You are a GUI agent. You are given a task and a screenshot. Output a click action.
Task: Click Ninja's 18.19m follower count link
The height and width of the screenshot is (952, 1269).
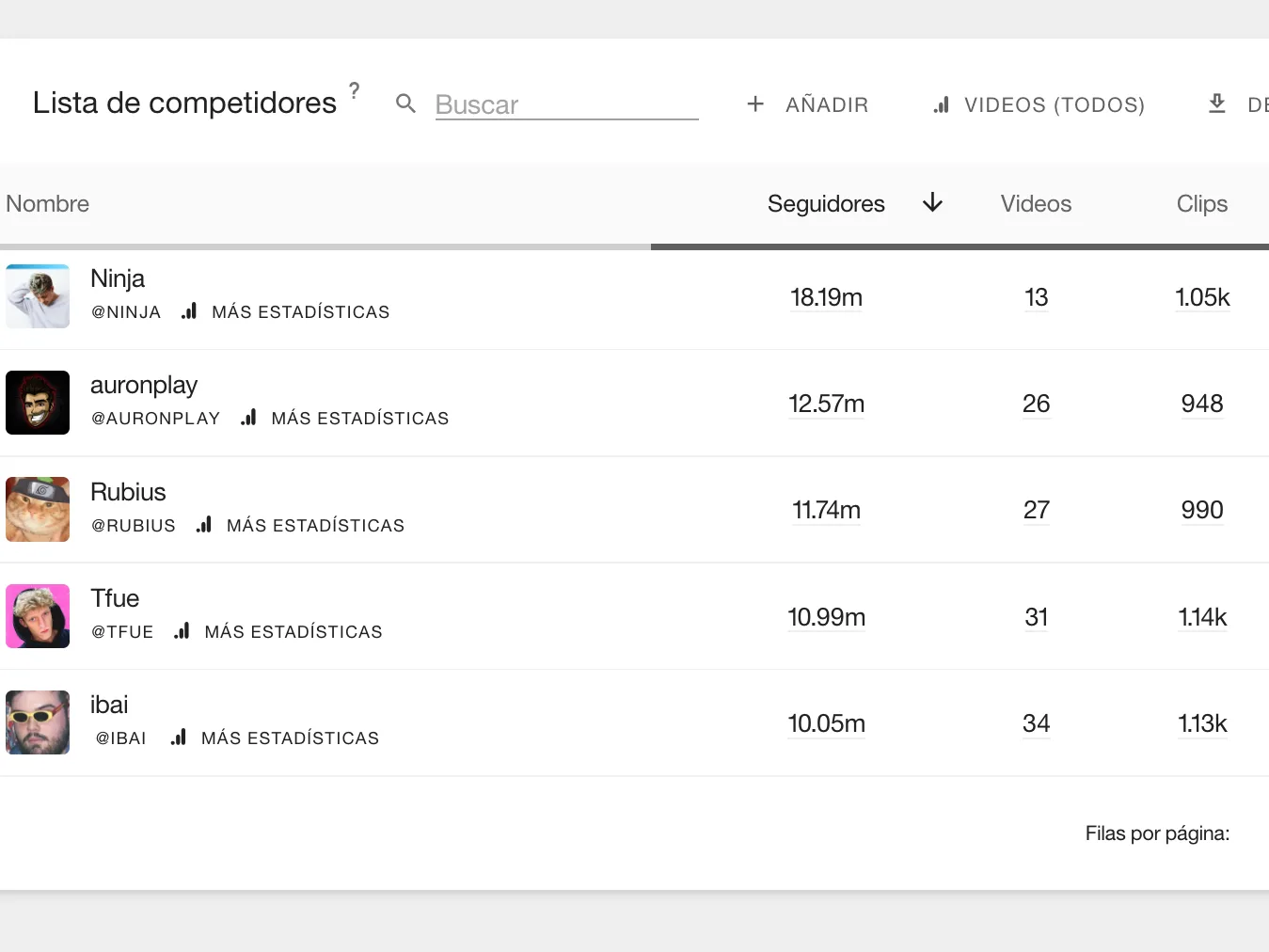826,297
